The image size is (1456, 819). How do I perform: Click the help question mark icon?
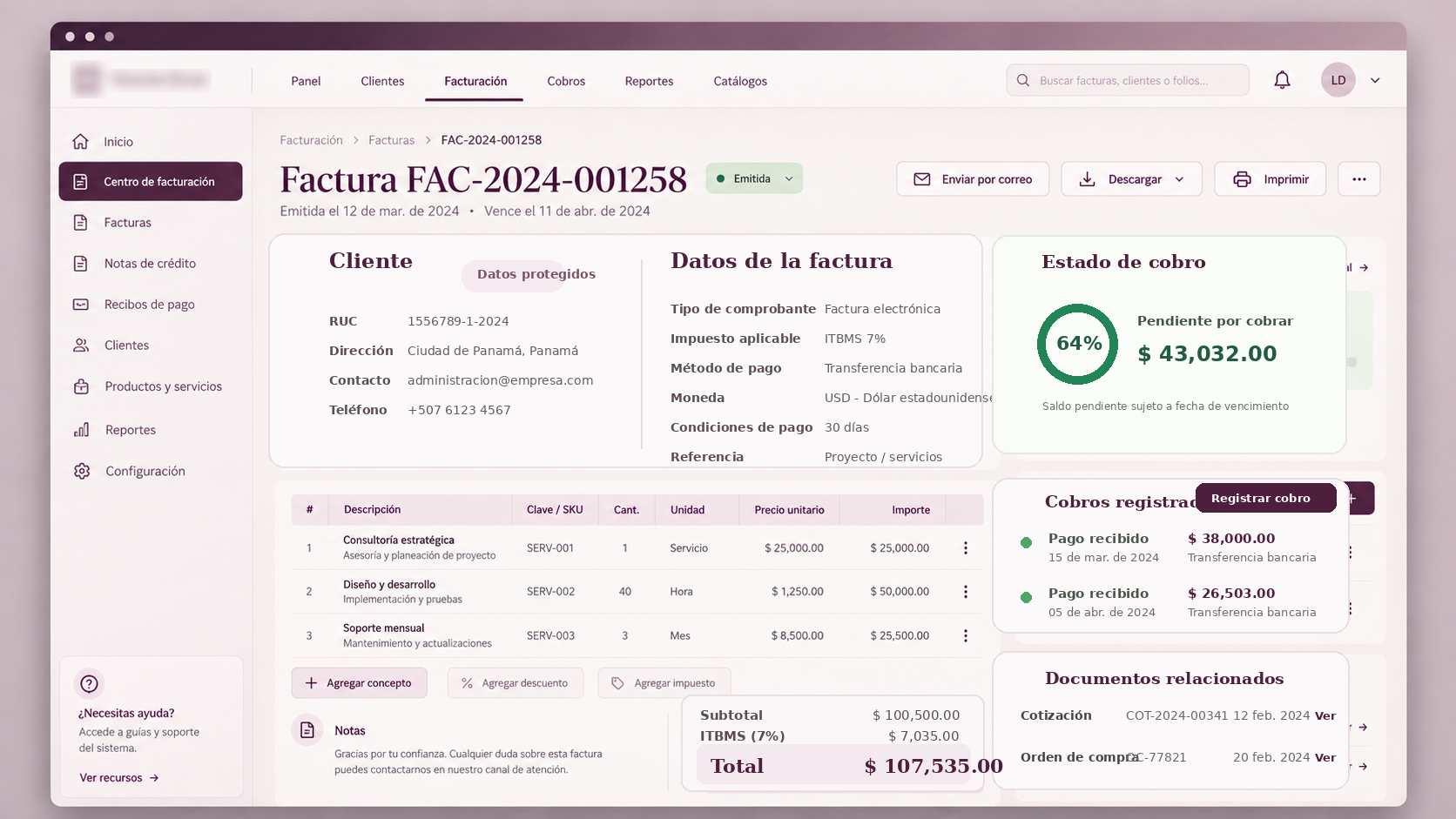click(x=89, y=683)
